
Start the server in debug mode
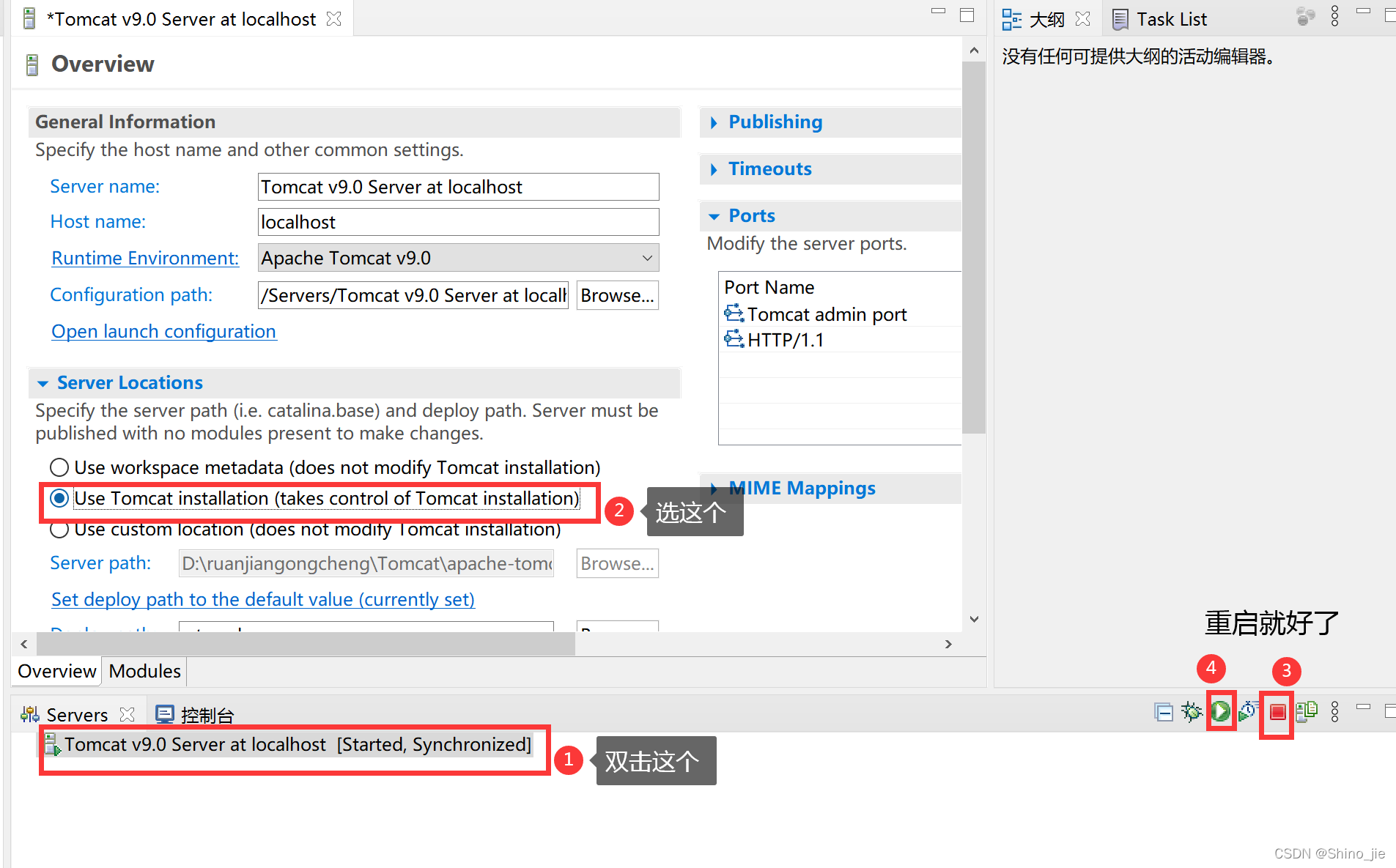pyautogui.click(x=1192, y=712)
